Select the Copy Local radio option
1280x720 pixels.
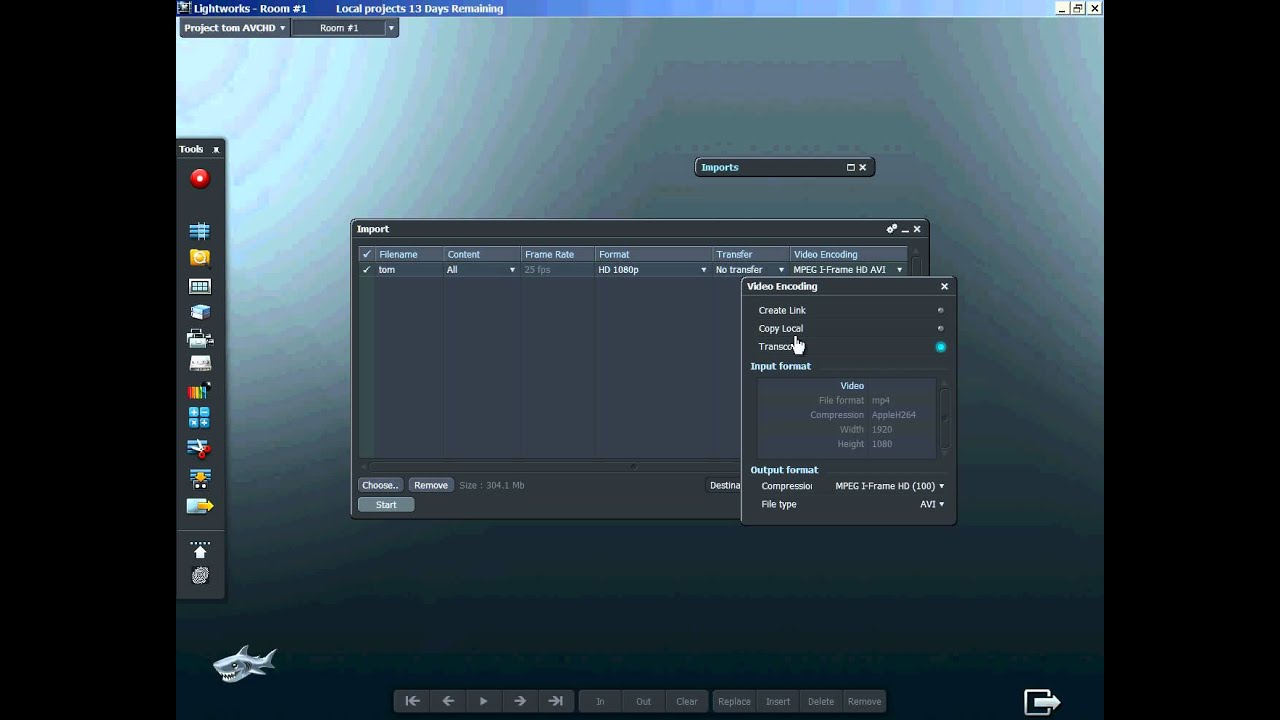tap(940, 328)
